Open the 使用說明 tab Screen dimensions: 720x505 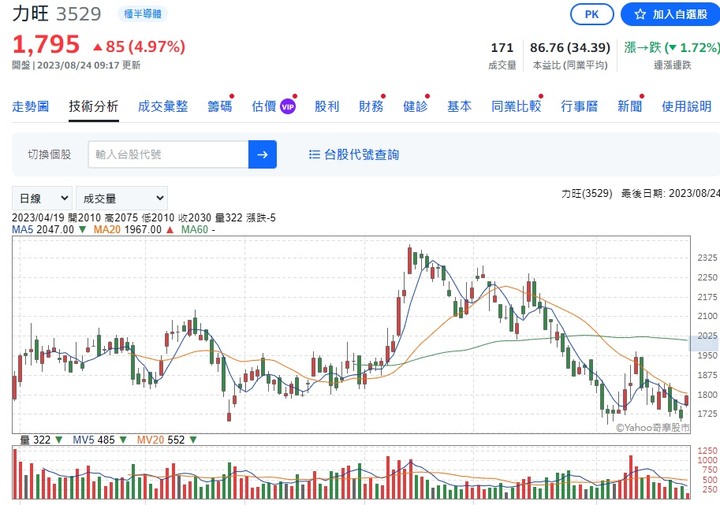pyautogui.click(x=686, y=107)
